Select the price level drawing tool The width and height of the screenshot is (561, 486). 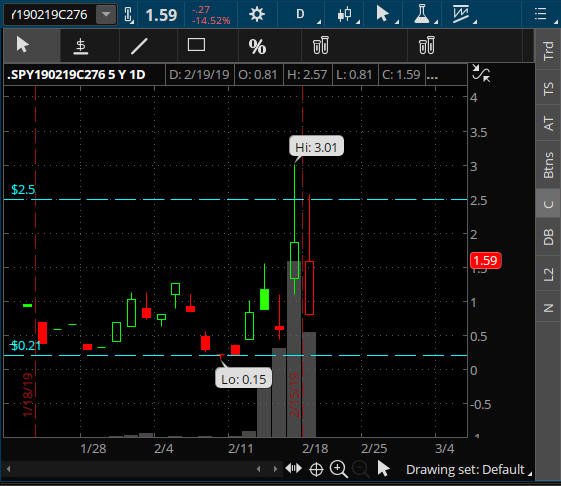pyautogui.click(x=81, y=46)
